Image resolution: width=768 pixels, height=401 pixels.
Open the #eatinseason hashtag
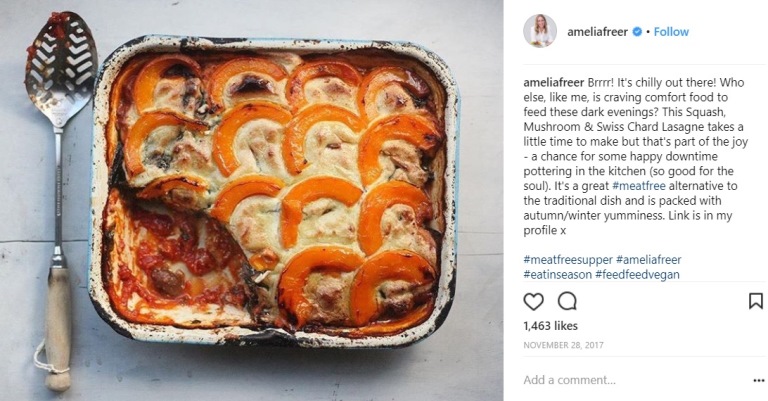point(557,274)
